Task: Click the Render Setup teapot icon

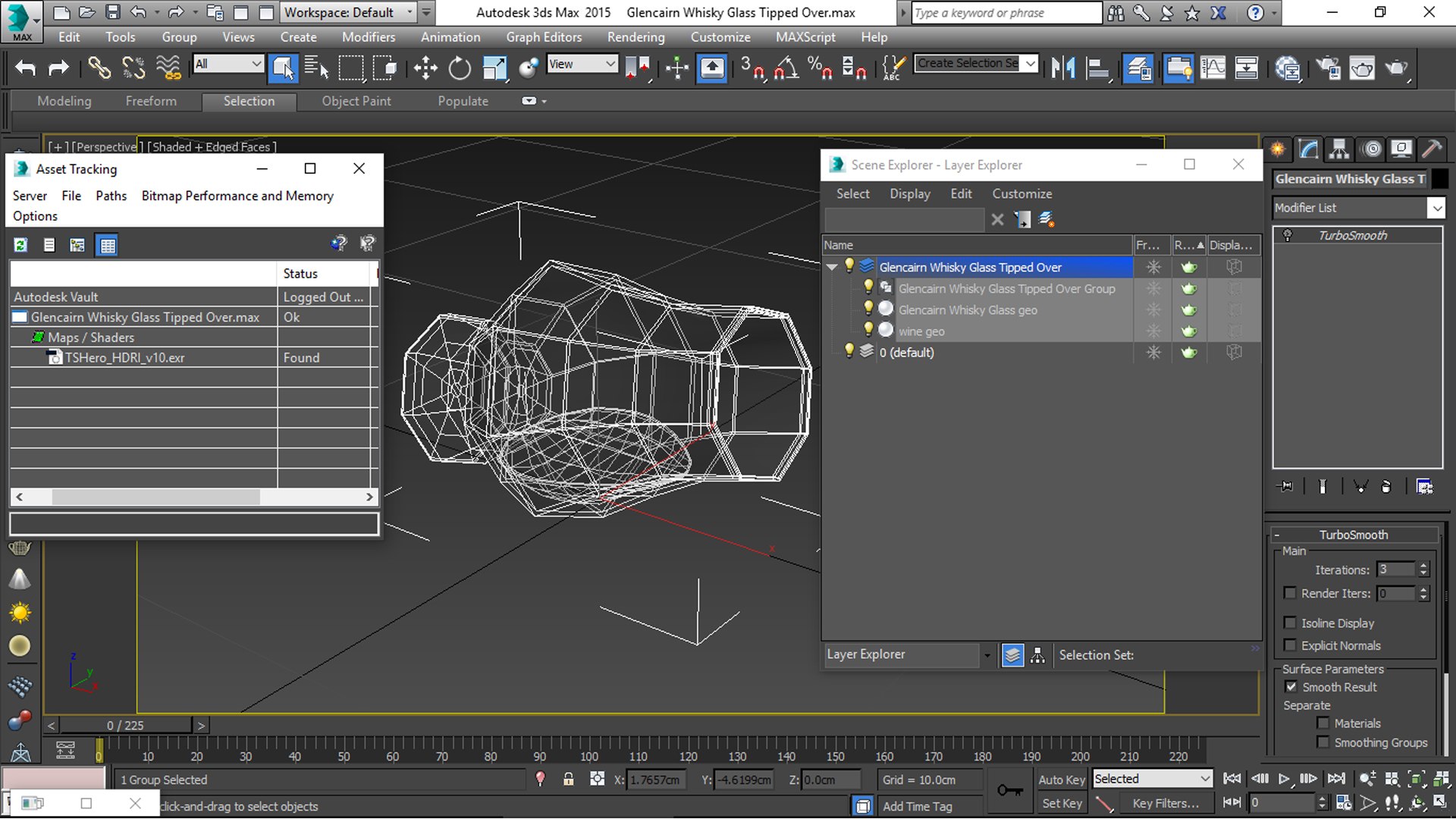Action: tap(1328, 68)
